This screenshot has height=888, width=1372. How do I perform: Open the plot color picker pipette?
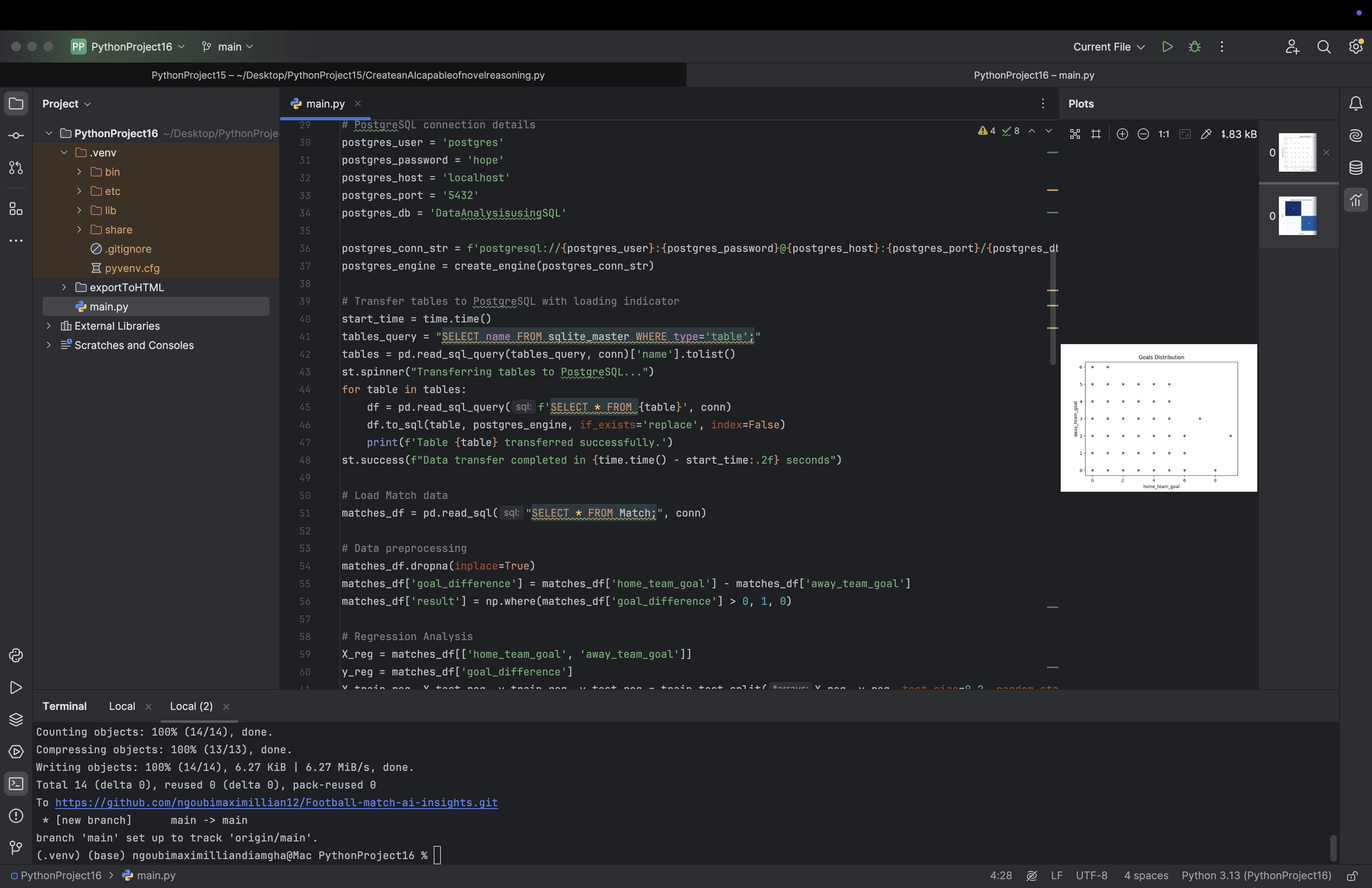[1206, 134]
